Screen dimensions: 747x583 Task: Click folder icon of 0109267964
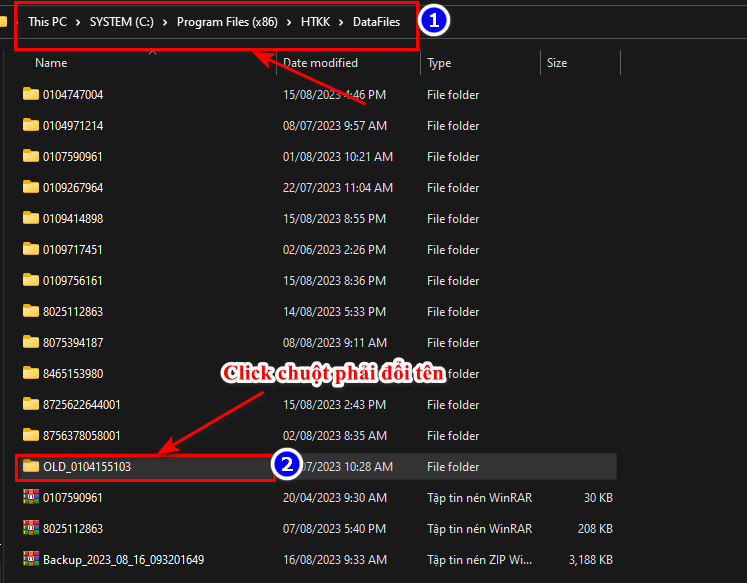(30, 188)
